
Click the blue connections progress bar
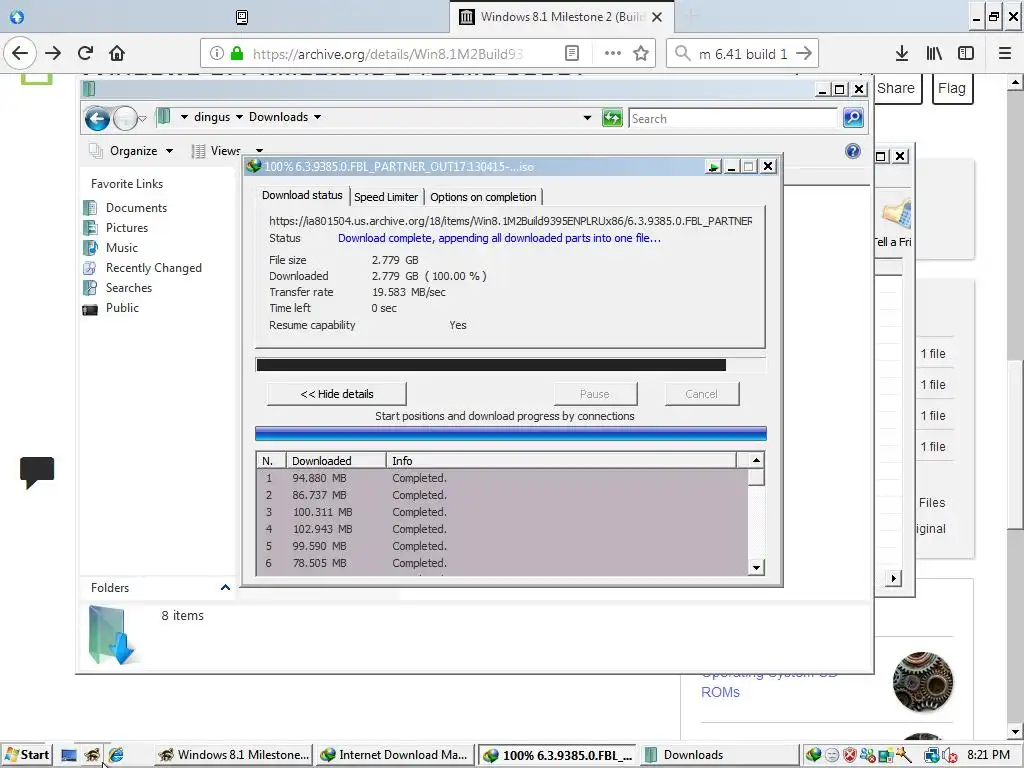tap(510, 434)
